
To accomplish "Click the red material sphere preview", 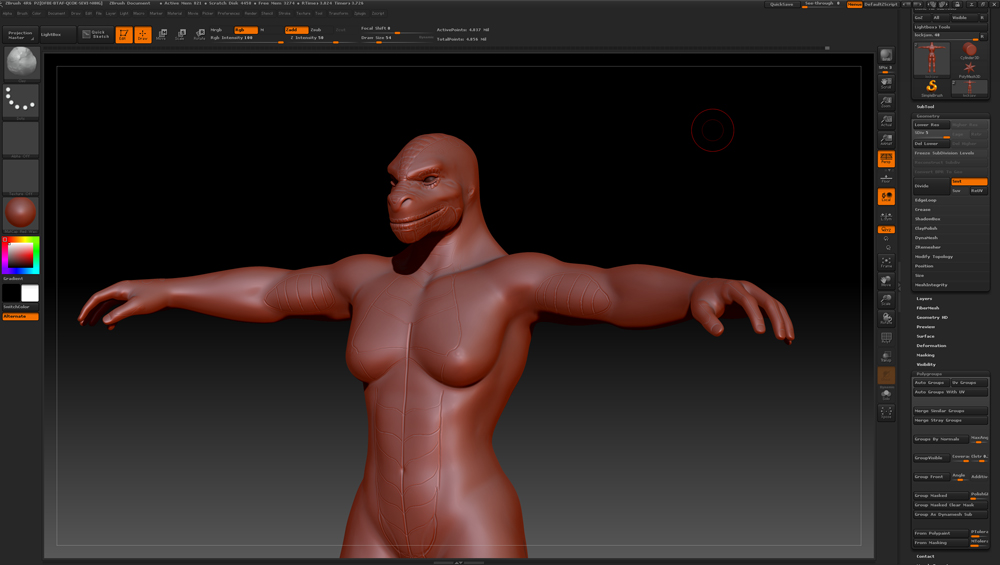I will point(21,214).
